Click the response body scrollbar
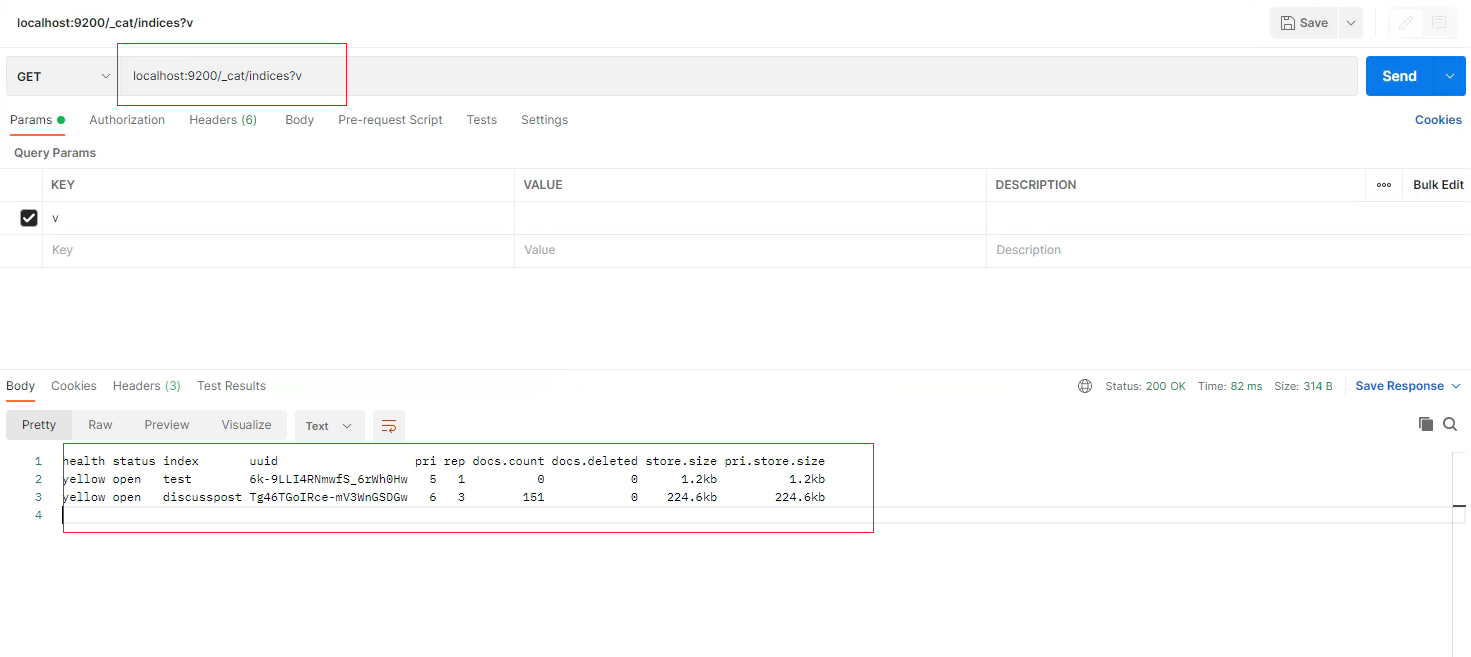The image size is (1471, 657). point(1459,554)
